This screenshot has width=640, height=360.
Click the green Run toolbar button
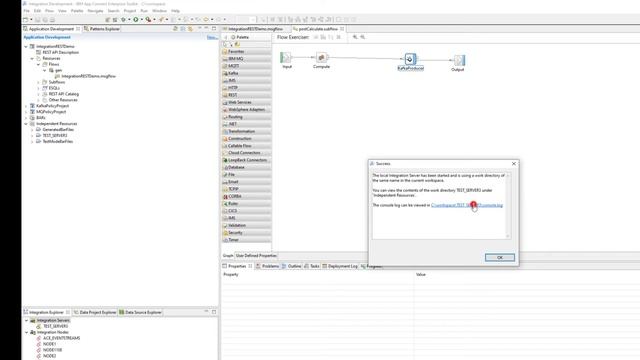tap(136, 19)
